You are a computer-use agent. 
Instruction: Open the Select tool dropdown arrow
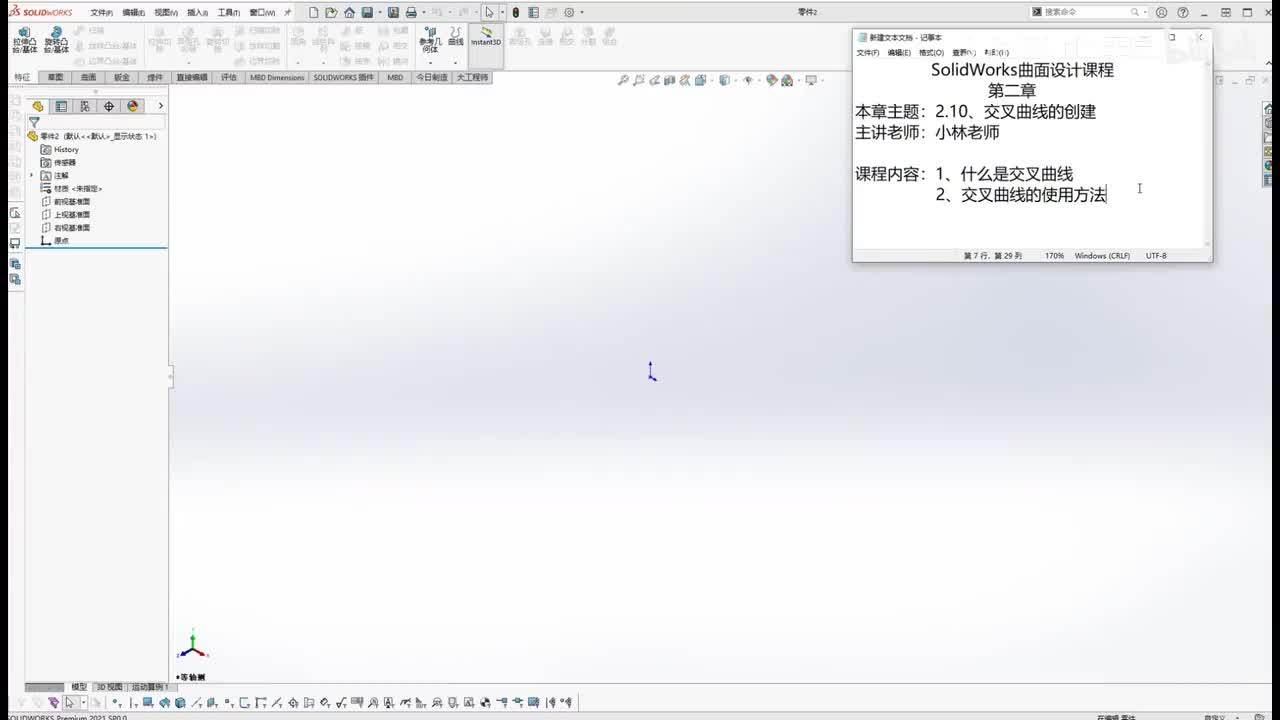click(501, 12)
